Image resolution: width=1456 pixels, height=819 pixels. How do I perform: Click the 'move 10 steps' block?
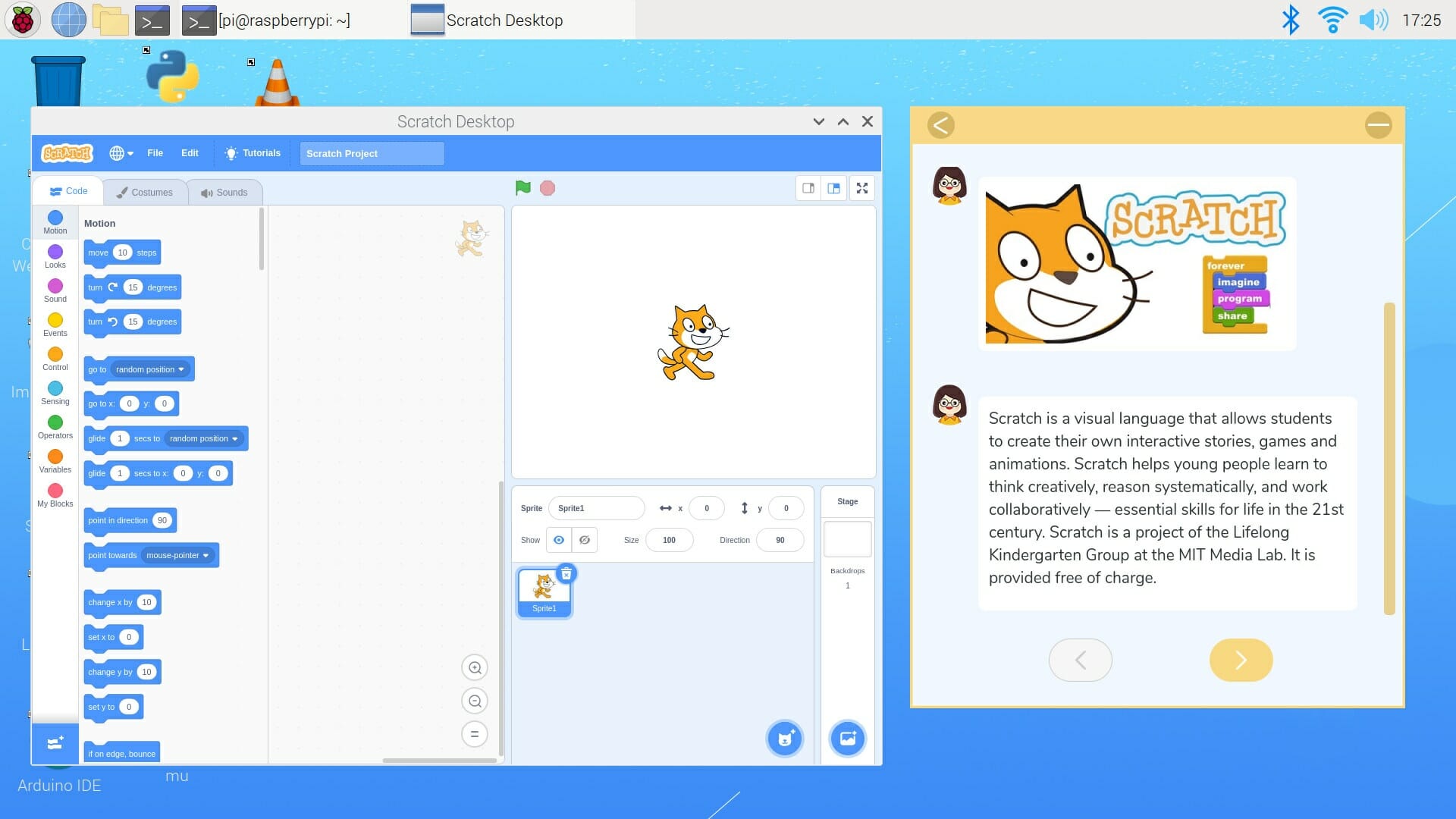click(122, 253)
